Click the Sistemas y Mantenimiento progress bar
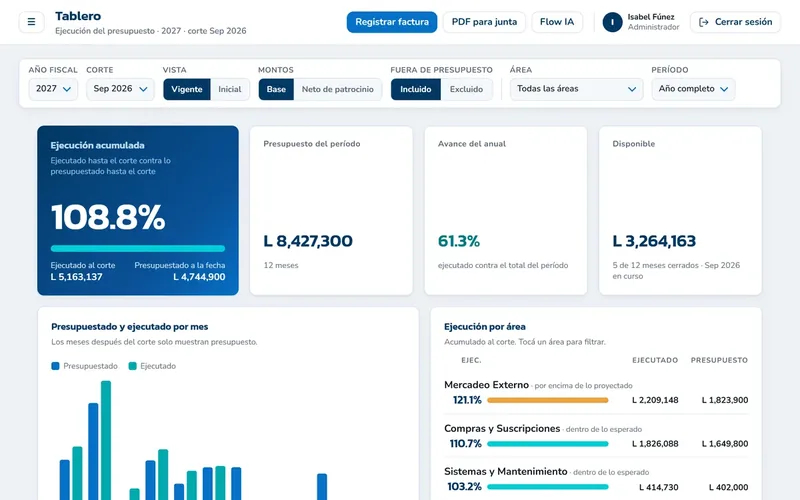This screenshot has height=500, width=800. tap(547, 487)
